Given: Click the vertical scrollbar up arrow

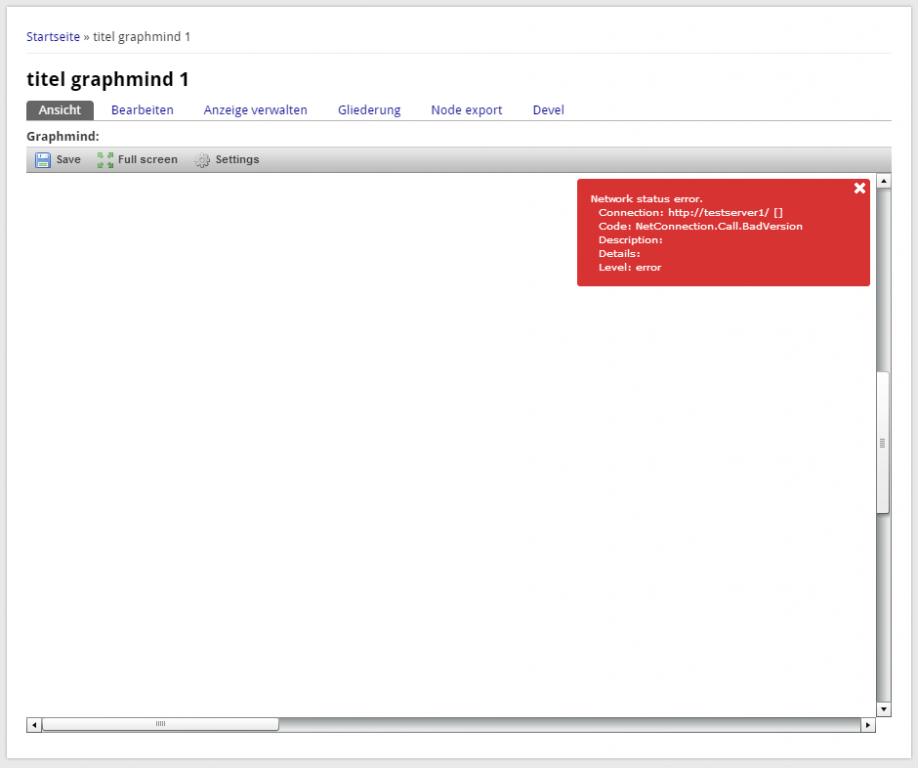Looking at the screenshot, I should [883, 182].
